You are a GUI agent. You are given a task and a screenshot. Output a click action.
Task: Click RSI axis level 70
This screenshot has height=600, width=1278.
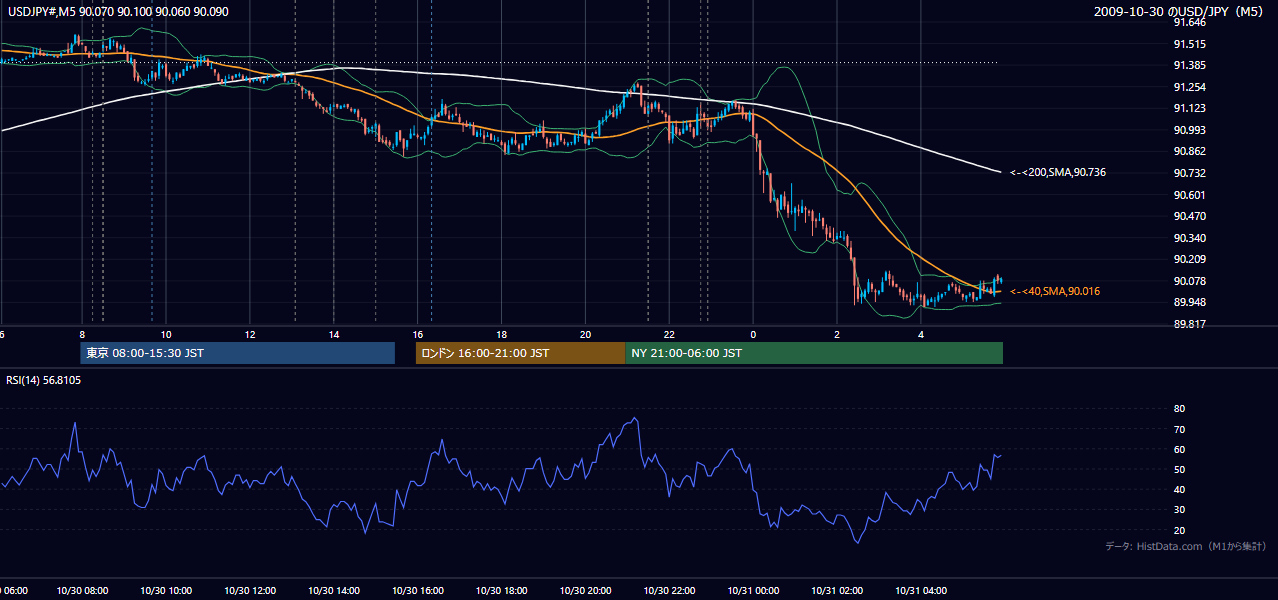[x=1179, y=429]
